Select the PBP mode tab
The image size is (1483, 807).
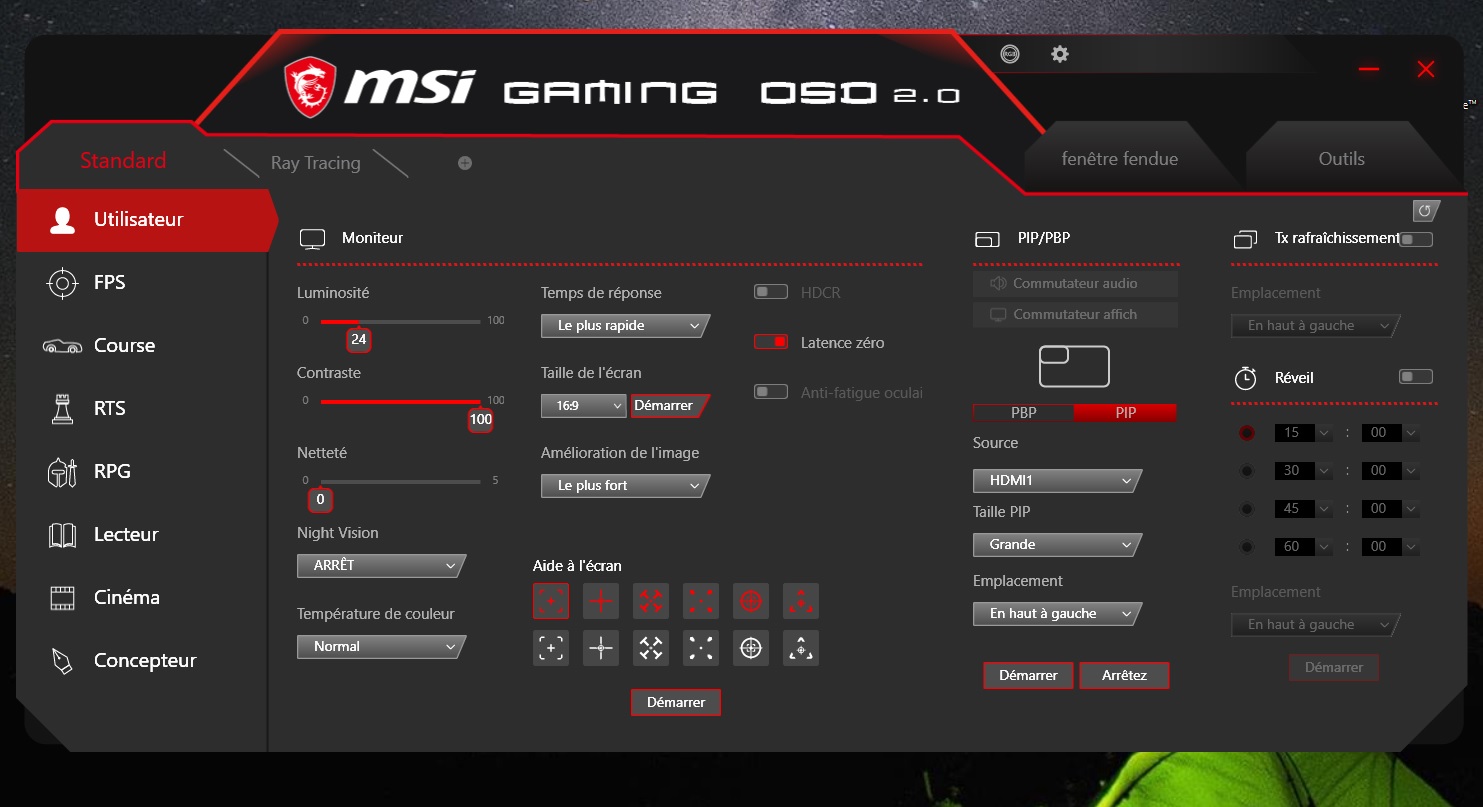click(1022, 412)
